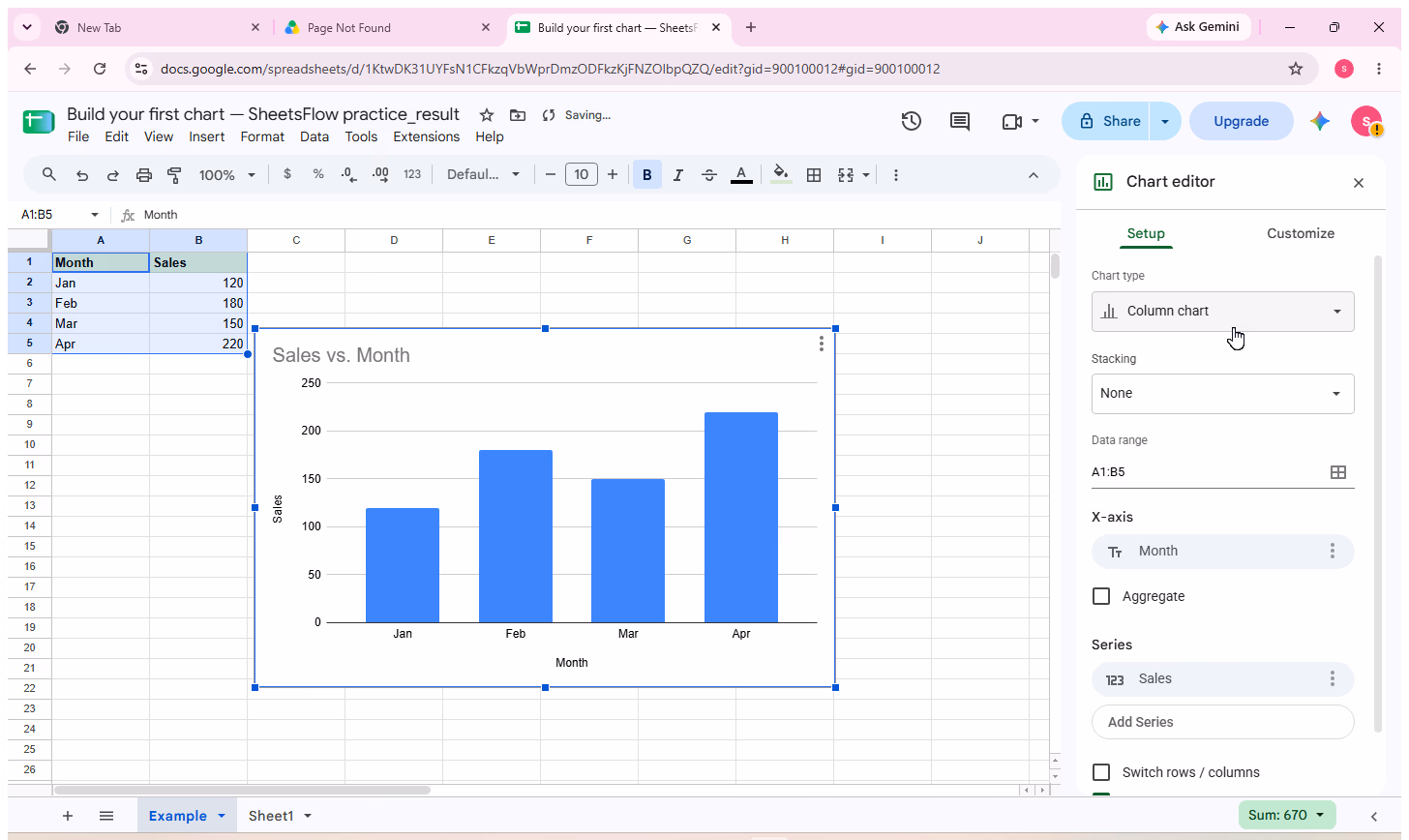Open options for Month X-axis

[1333, 551]
